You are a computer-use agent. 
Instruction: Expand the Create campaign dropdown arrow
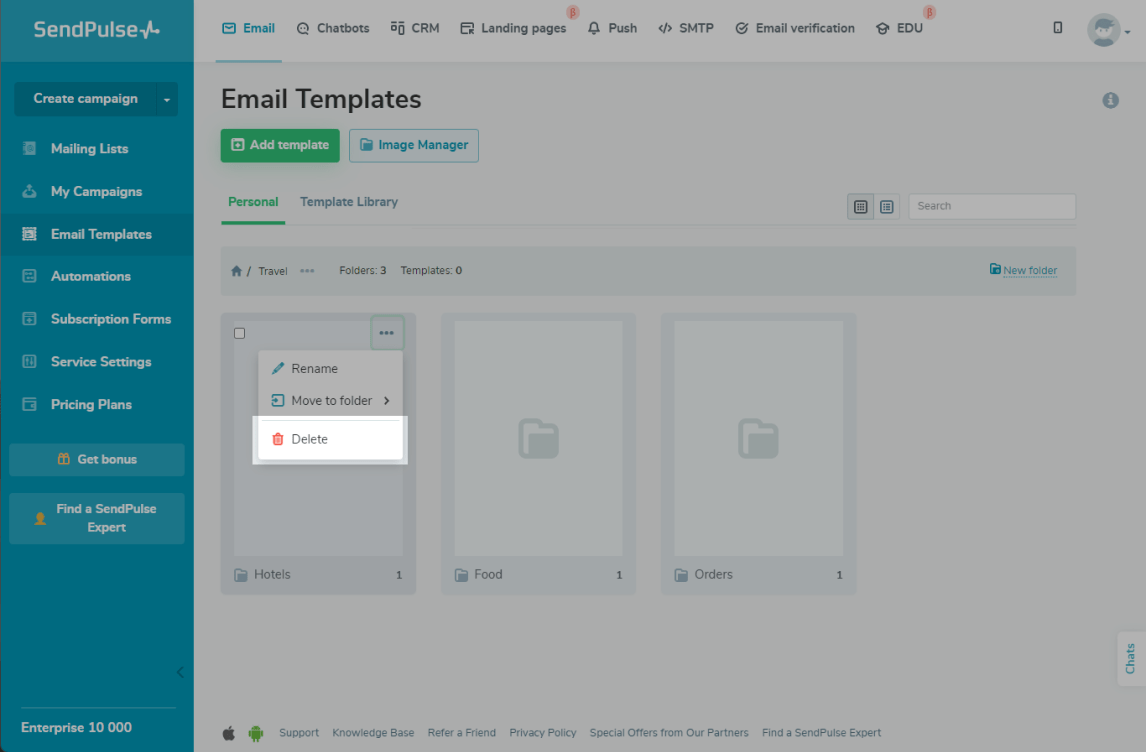point(167,99)
